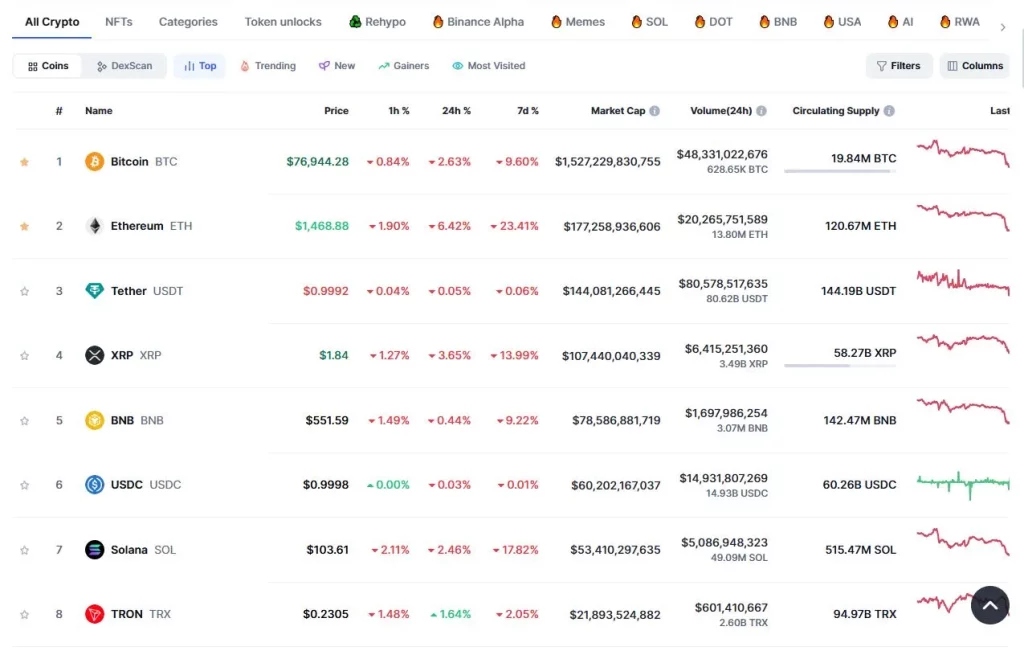Show Most Visited coins

488,66
